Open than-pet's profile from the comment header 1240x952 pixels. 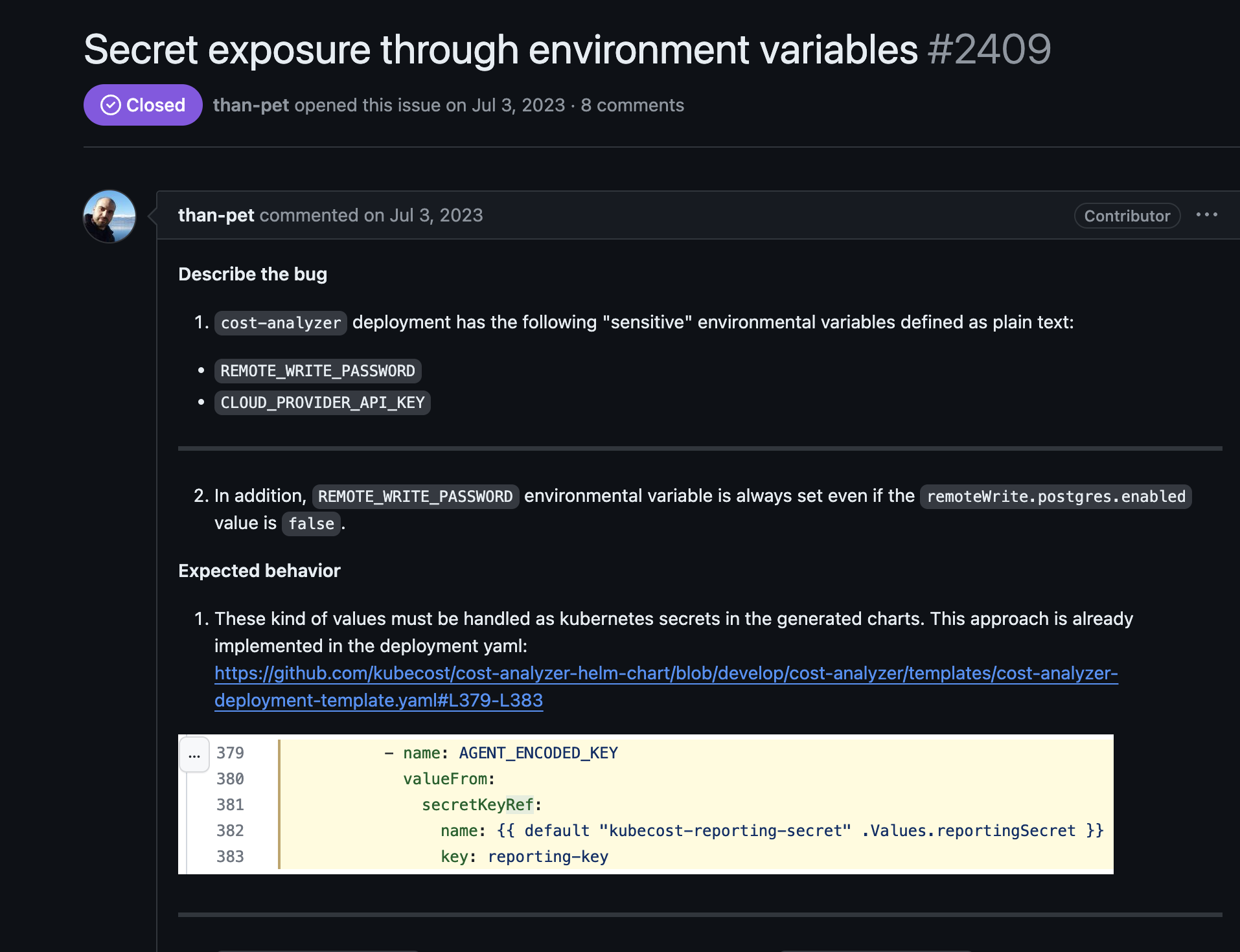(216, 215)
